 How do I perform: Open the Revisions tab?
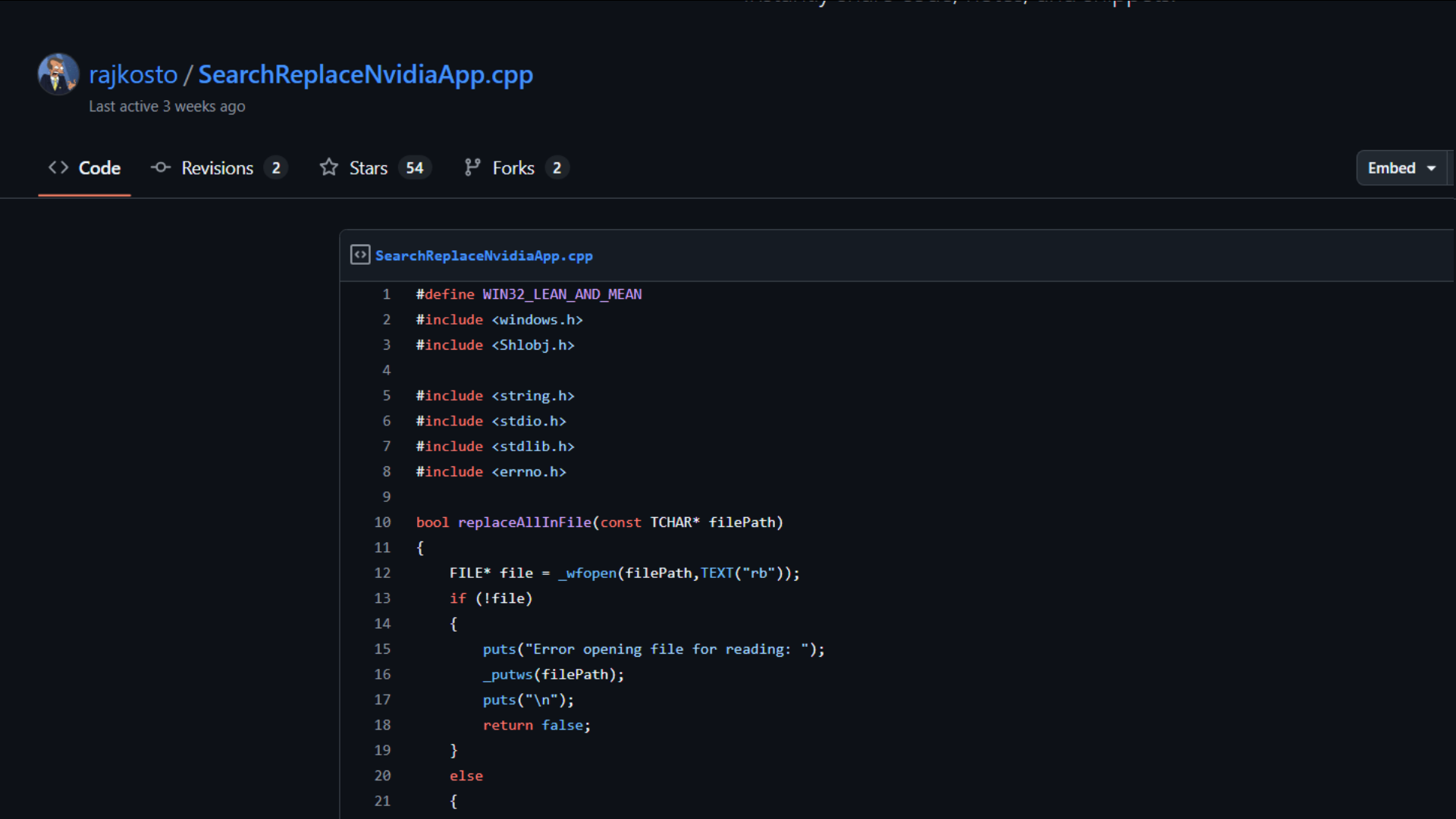point(218,168)
